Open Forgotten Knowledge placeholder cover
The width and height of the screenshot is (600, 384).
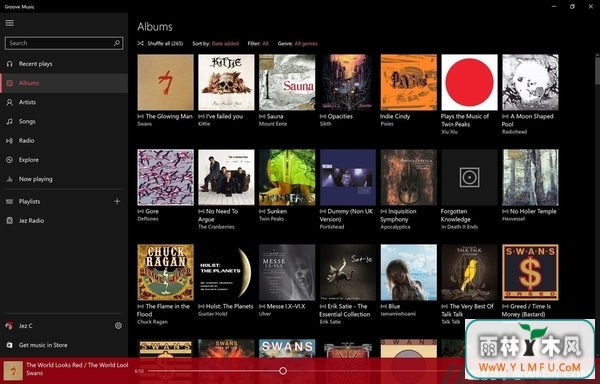(x=470, y=177)
